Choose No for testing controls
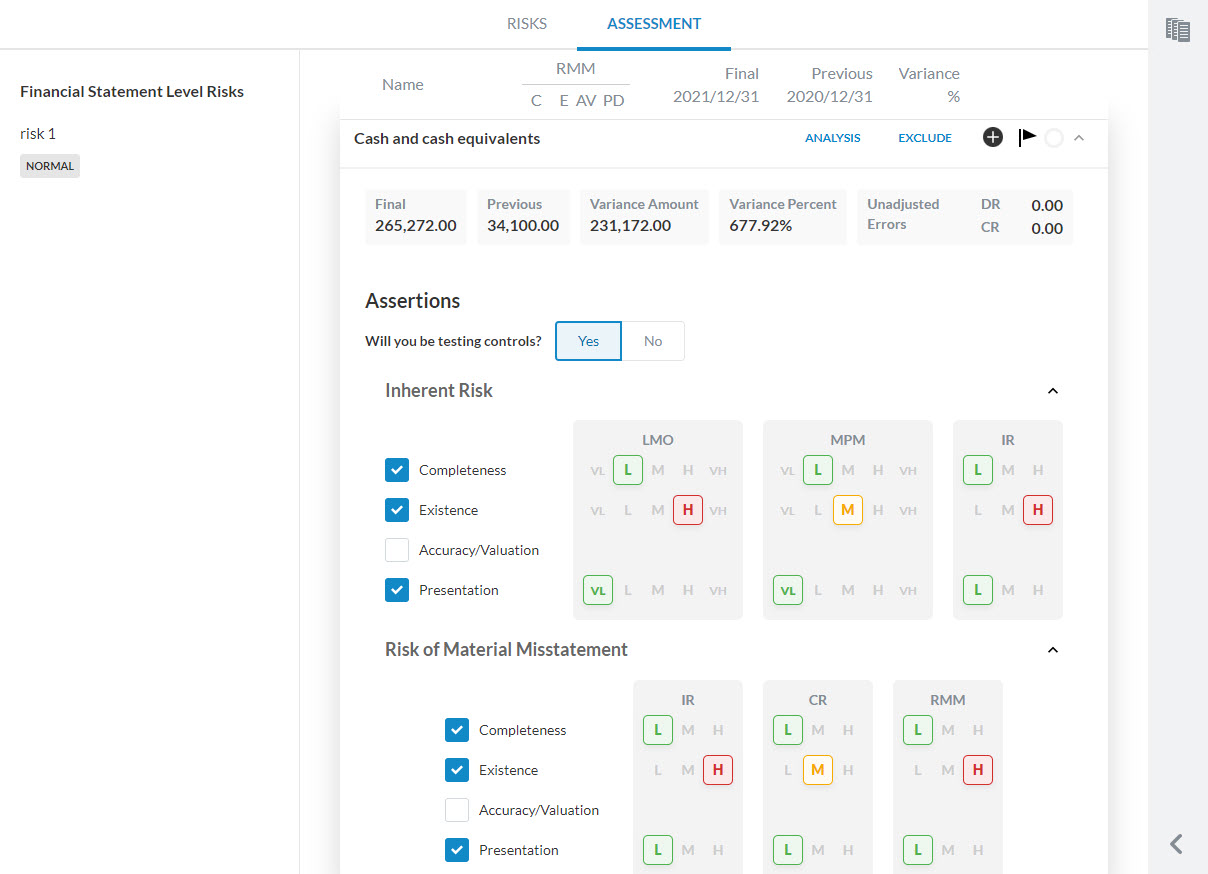Screen dimensions: 1208x874 (x=653, y=341)
